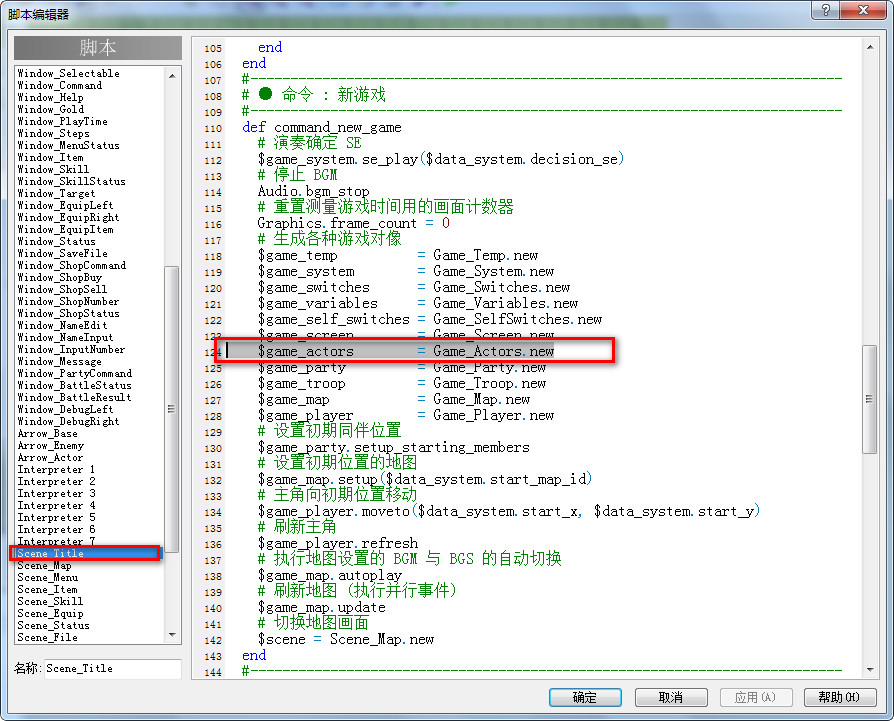This screenshot has width=894, height=721.
Task: Click line '$scene = Scene_Map.new'
Action: tap(346, 639)
